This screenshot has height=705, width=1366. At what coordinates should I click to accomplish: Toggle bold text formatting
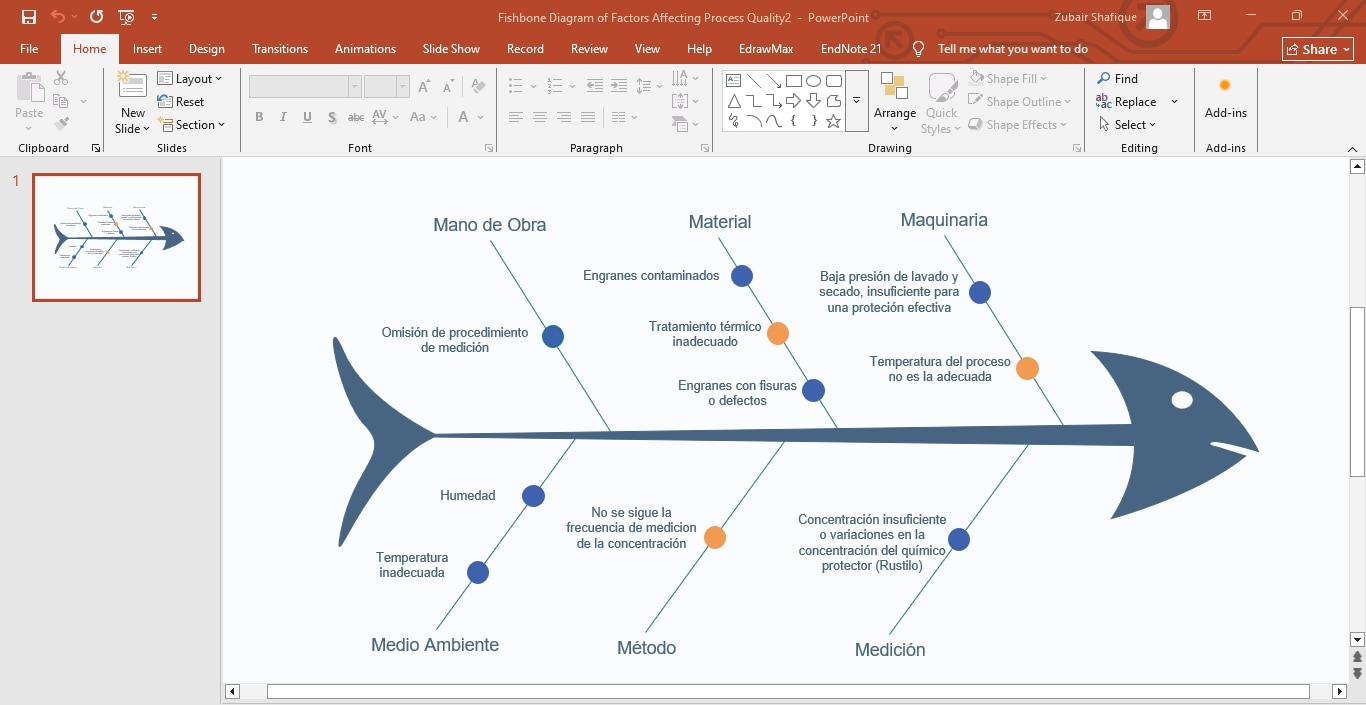click(x=259, y=117)
